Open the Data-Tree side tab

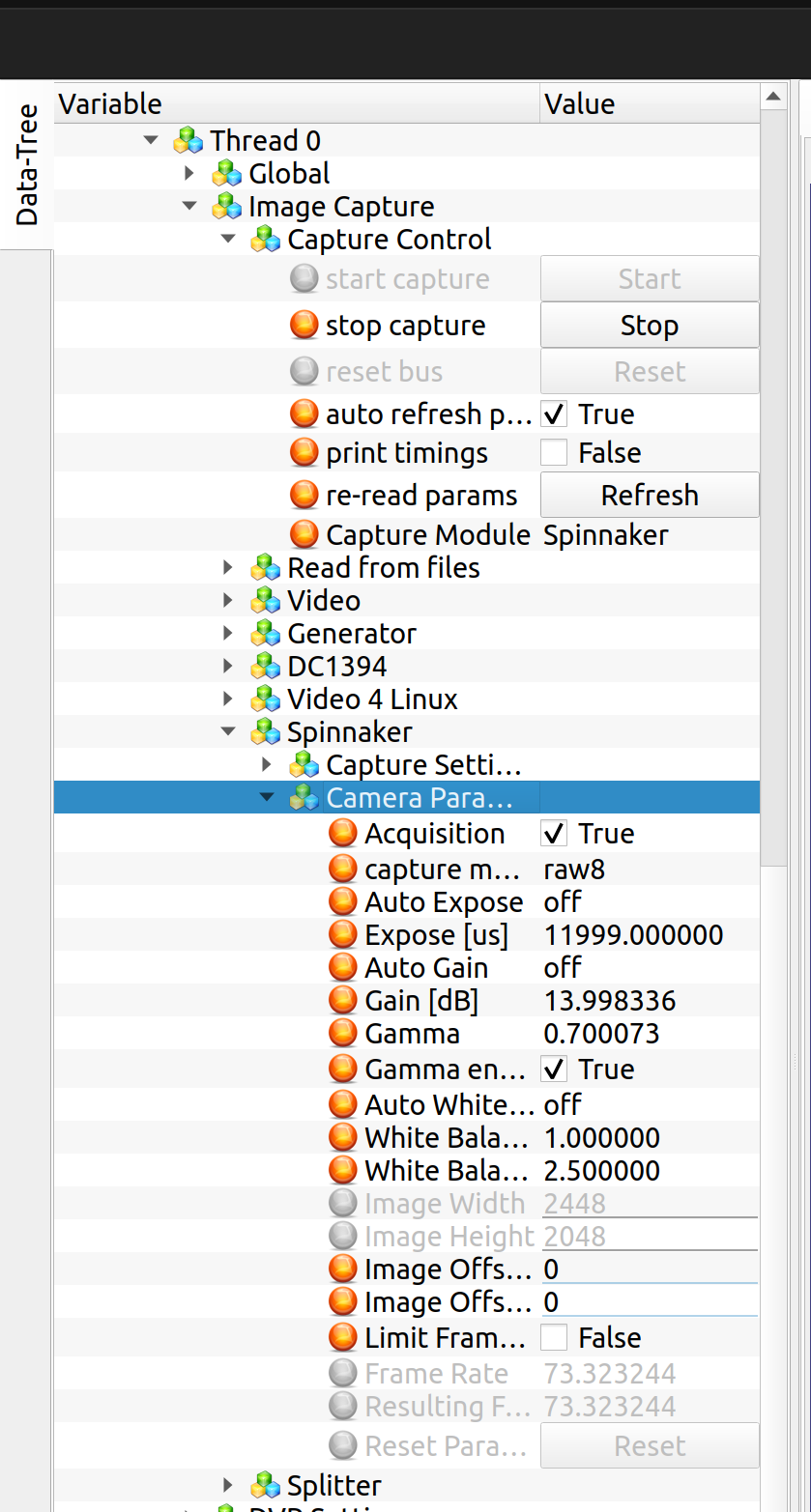[27, 165]
